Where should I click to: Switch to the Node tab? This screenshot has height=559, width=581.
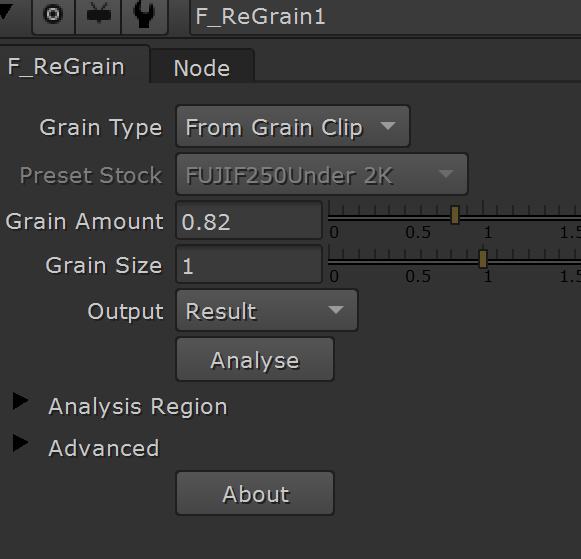point(202,67)
